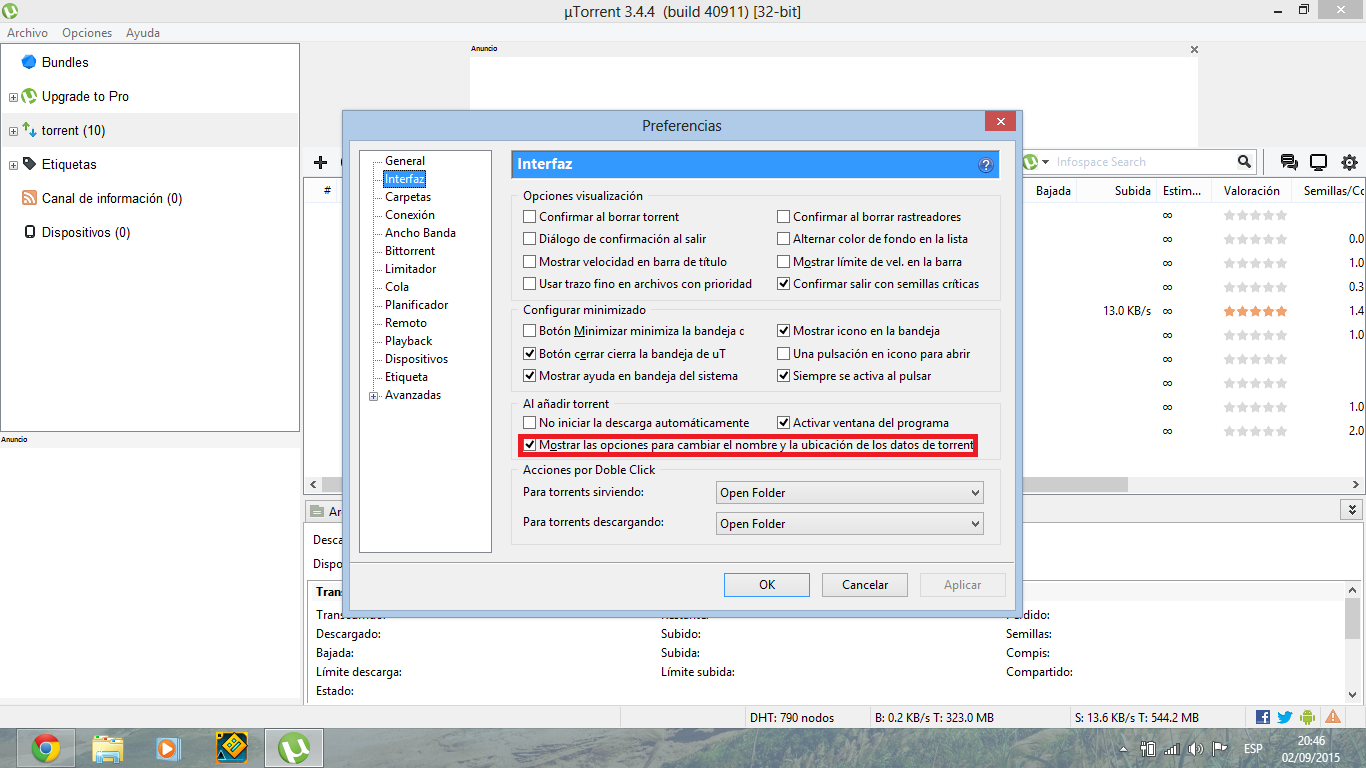This screenshot has height=768, width=1366.
Task: Select General in preferences tree
Action: click(405, 161)
